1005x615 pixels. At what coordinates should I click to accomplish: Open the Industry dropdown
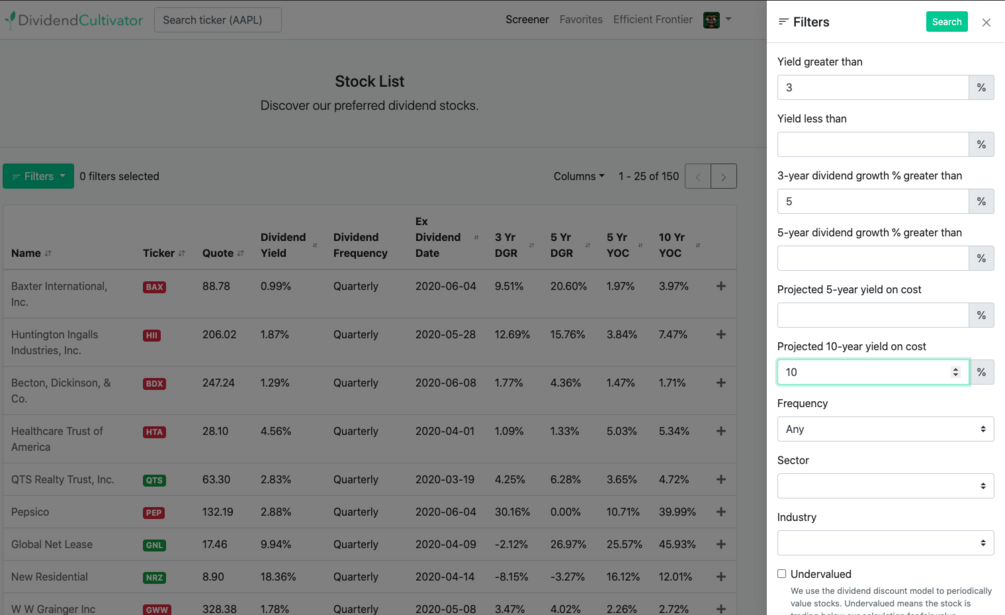coord(885,543)
